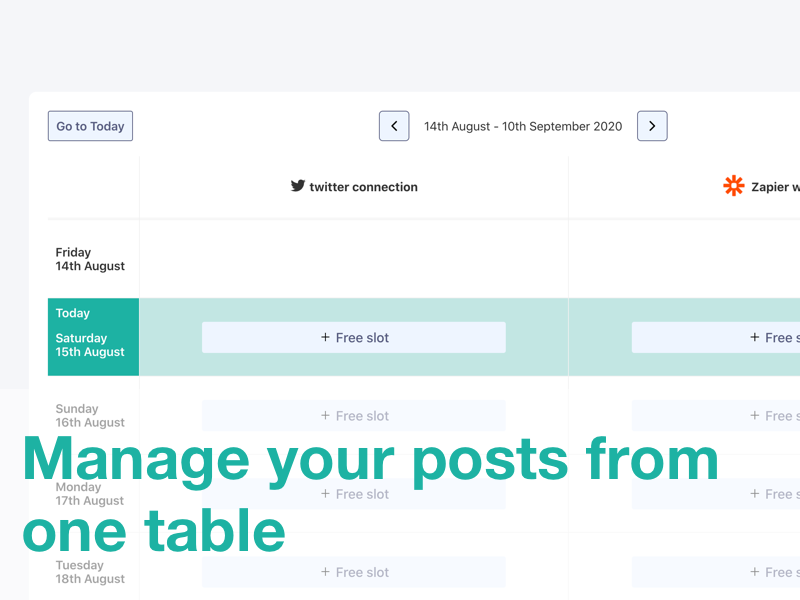Add post to Saturday twitter Free slot
800x600 pixels.
(354, 338)
